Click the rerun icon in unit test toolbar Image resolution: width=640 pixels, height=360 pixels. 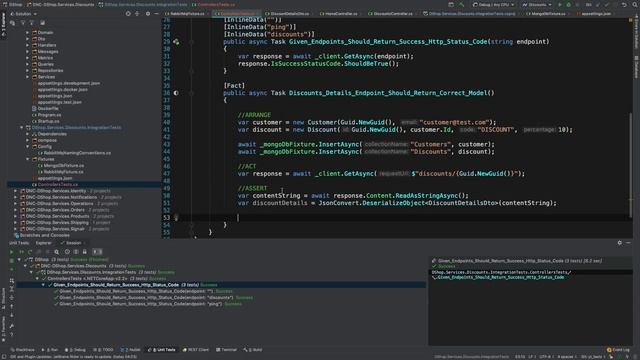tap(30, 252)
